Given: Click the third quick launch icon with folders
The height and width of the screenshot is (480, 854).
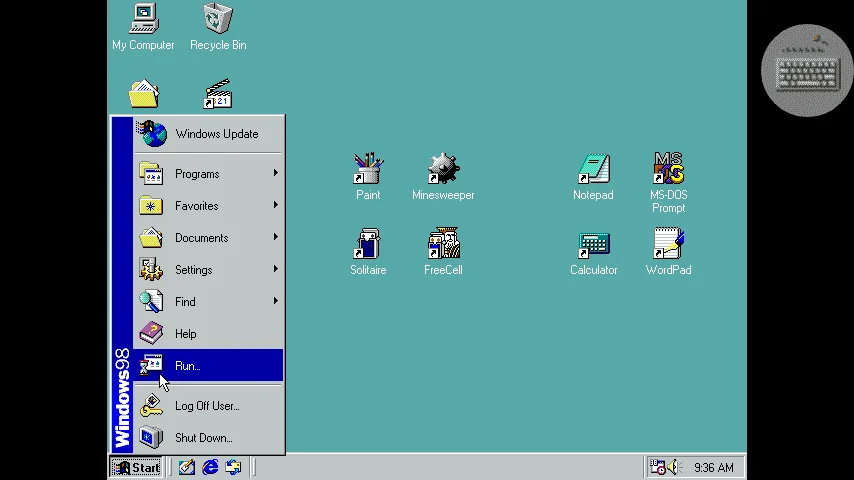Looking at the screenshot, I should tap(234, 467).
